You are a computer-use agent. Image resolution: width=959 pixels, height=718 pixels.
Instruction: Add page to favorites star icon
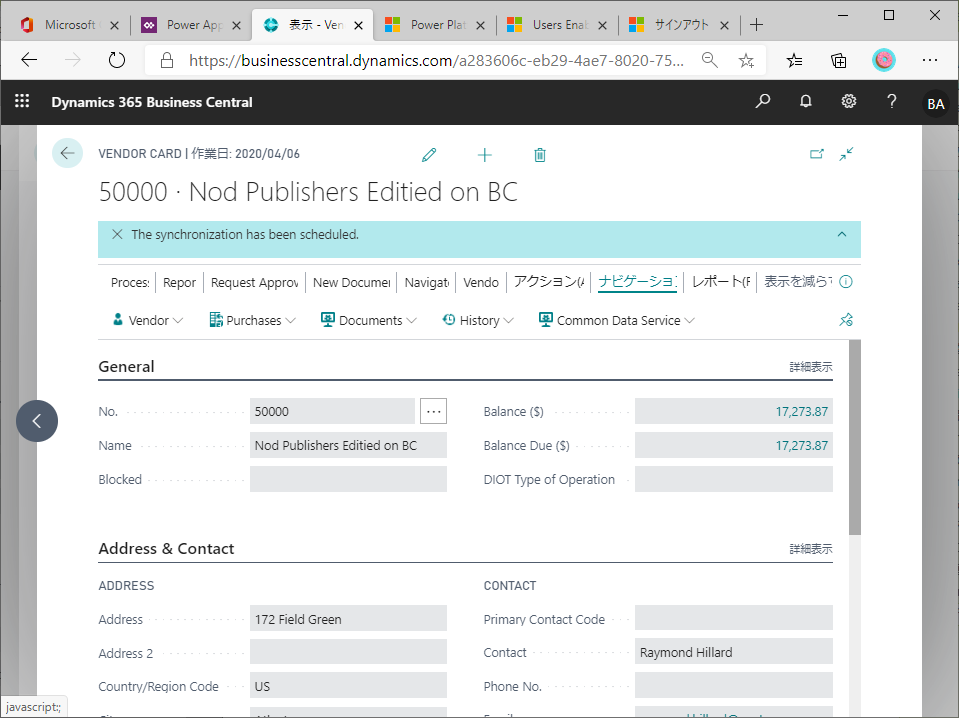tap(746, 60)
